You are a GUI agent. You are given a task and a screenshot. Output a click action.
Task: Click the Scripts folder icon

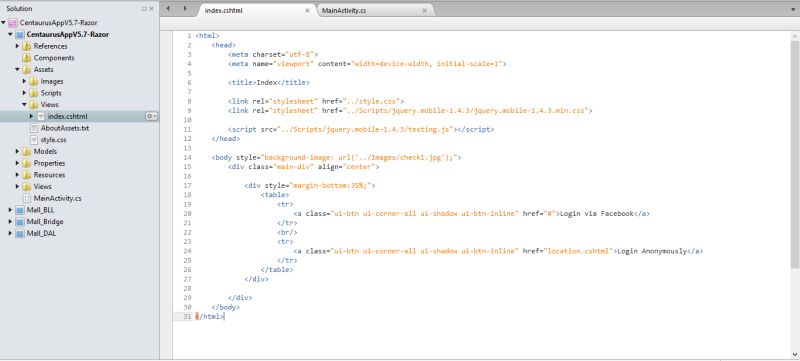[34, 93]
